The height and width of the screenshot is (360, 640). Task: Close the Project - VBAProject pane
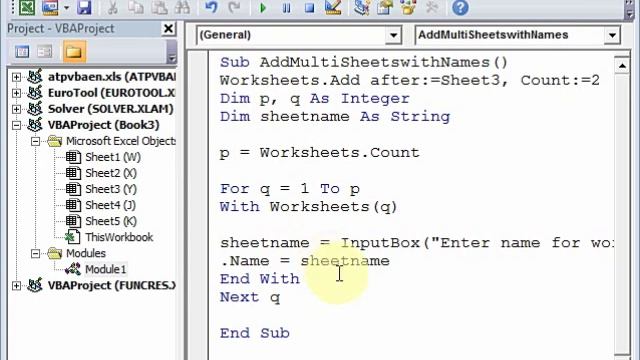[168, 29]
